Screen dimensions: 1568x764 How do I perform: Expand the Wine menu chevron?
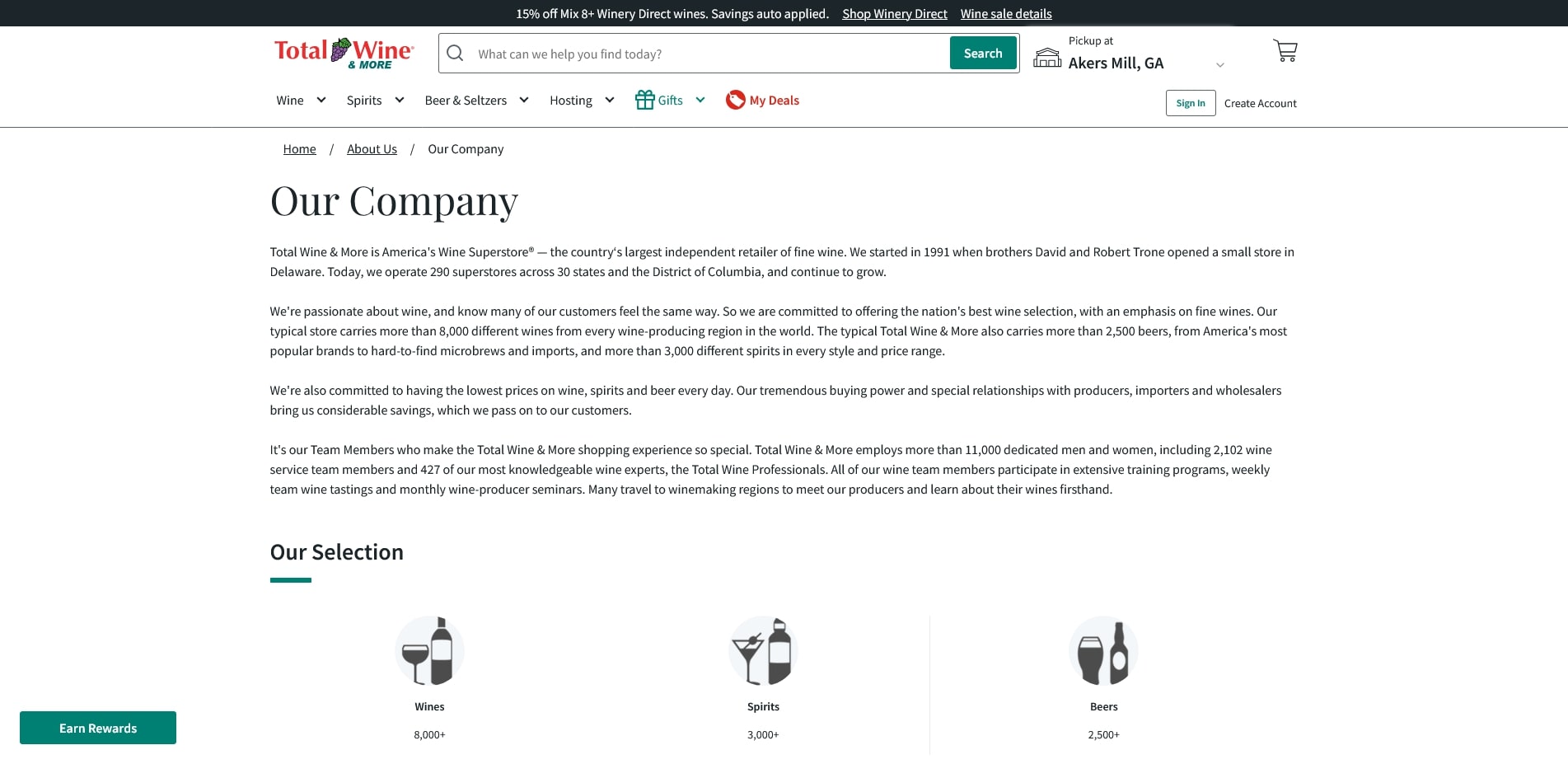[321, 100]
